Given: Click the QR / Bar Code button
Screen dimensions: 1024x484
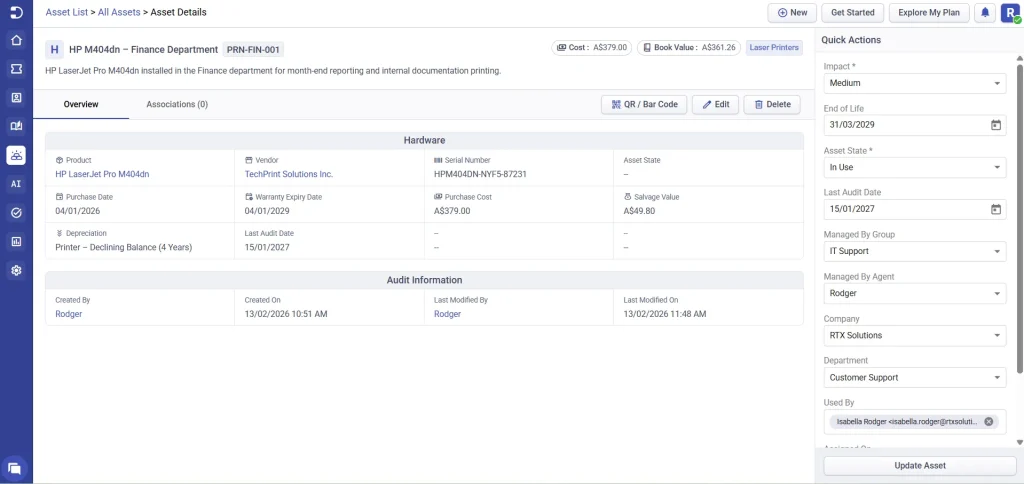Looking at the screenshot, I should [644, 104].
